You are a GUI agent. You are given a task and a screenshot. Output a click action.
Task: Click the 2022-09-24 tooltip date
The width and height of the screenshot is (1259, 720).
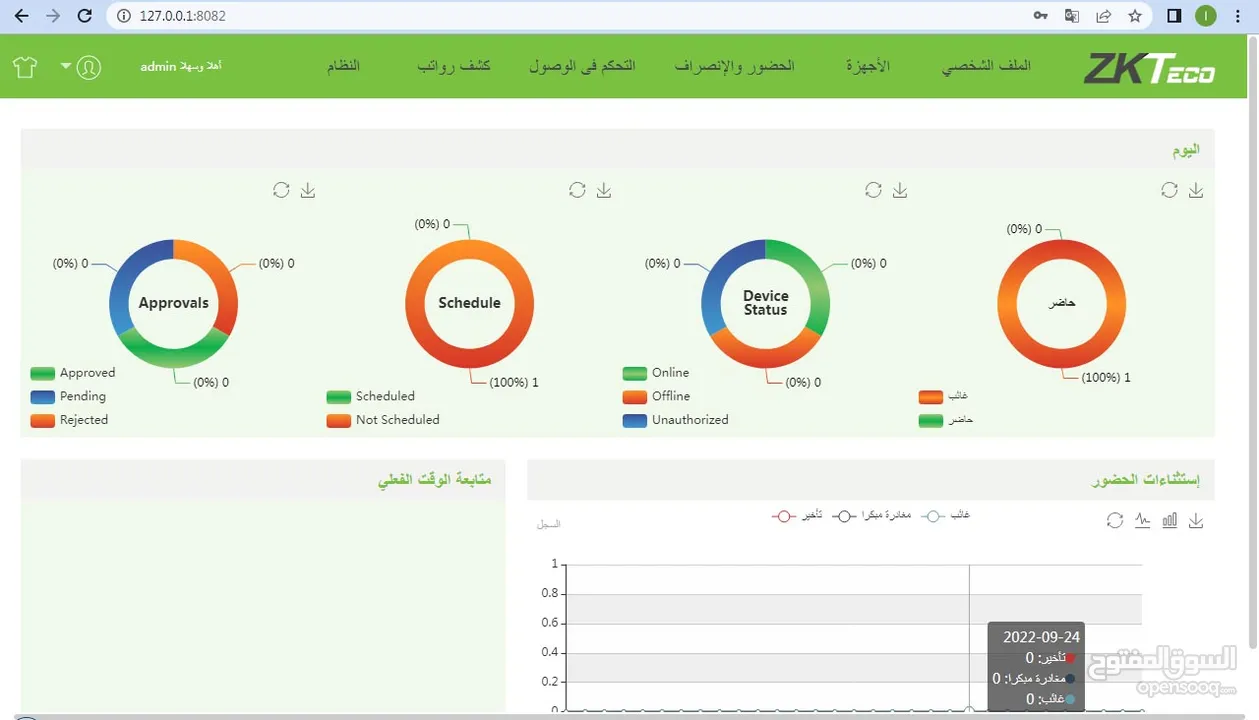tap(1041, 637)
